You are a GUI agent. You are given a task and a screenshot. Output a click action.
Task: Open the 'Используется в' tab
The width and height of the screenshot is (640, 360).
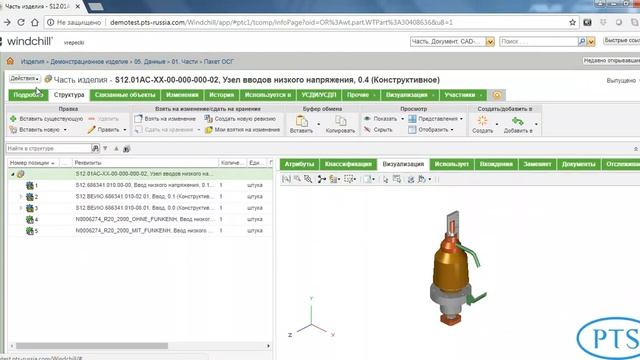[x=268, y=95]
